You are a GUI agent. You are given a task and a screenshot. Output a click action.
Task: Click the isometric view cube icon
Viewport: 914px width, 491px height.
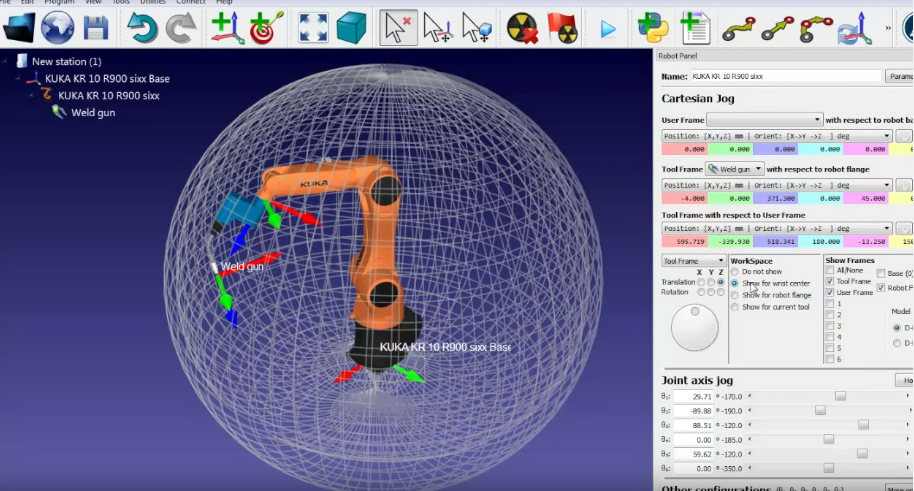[x=351, y=28]
